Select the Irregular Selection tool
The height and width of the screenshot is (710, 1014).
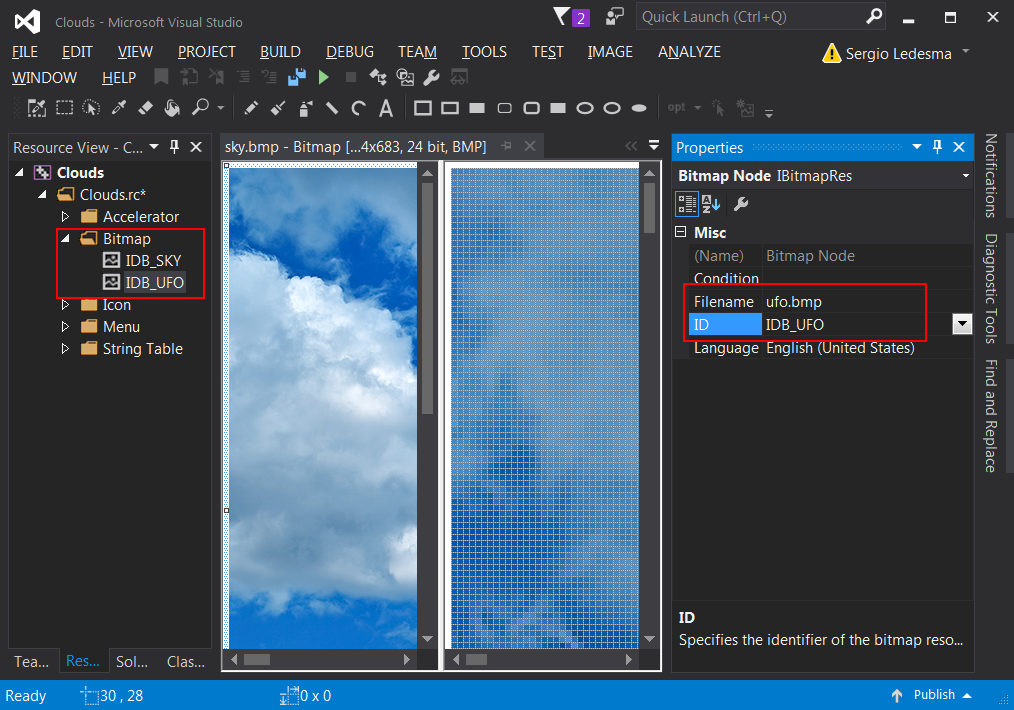pos(91,108)
